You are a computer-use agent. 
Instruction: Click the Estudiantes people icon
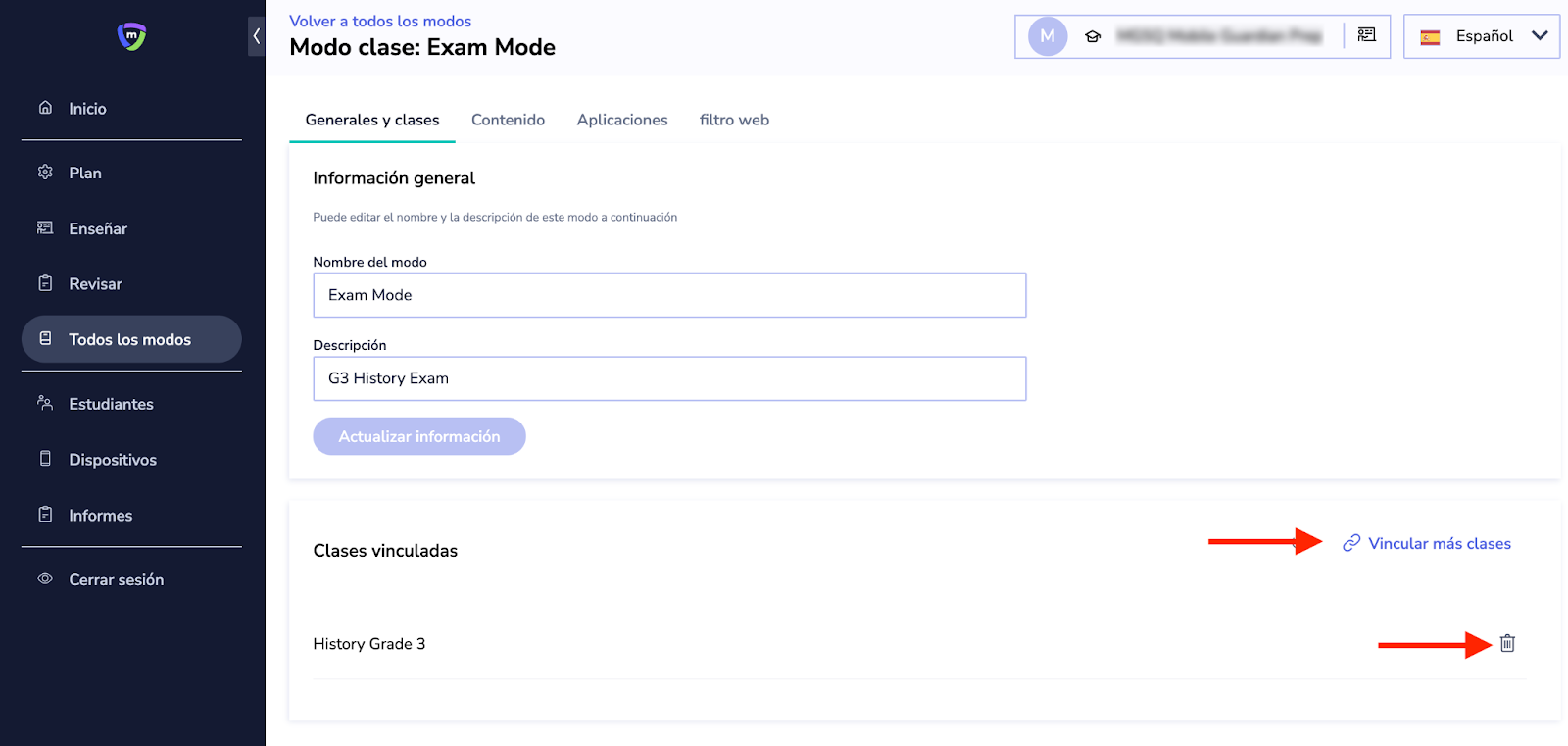(45, 403)
